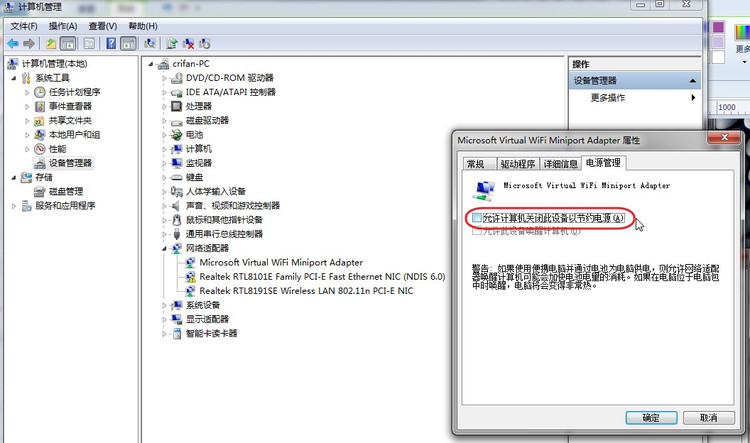The image size is (750, 443).
Task: Click the 智能卡读卡器 icon
Action: tap(176, 333)
